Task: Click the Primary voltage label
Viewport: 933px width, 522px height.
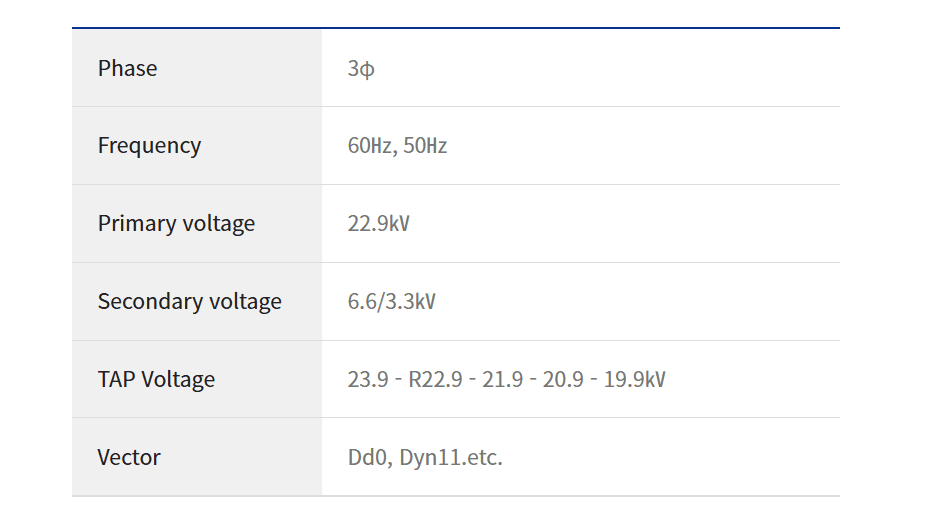Action: [176, 224]
